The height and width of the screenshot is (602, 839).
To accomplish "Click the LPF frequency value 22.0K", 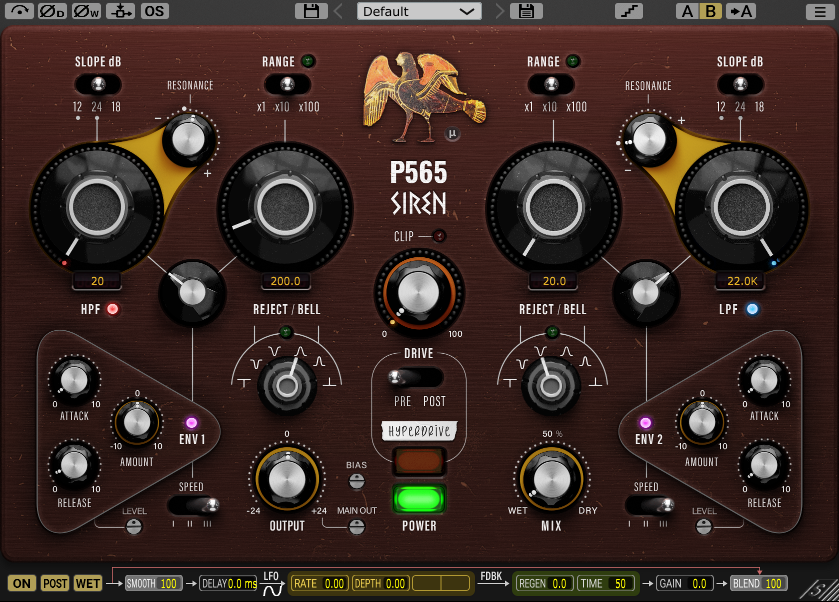I will (x=742, y=281).
